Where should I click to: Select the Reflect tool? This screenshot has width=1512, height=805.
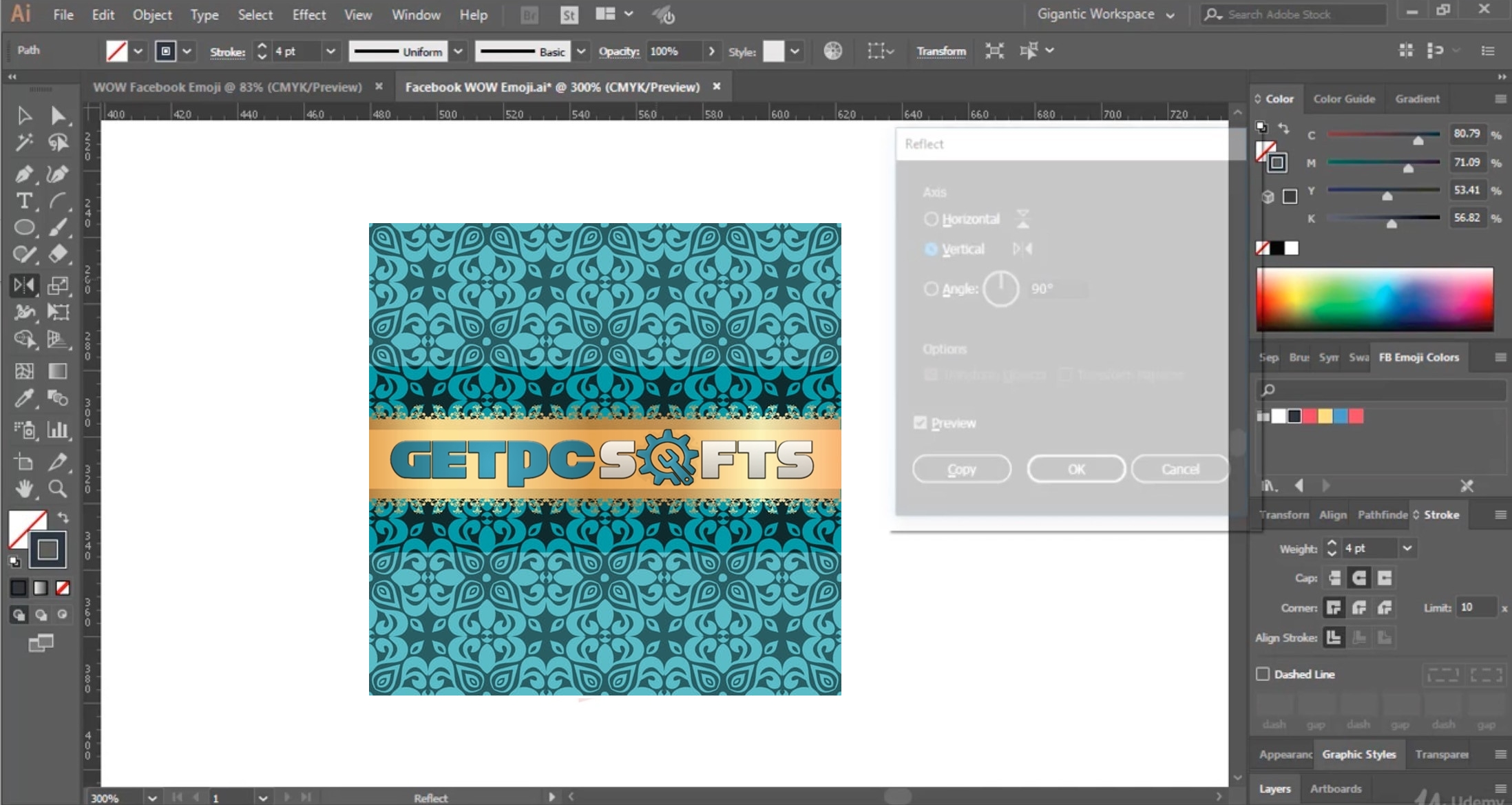(x=24, y=285)
